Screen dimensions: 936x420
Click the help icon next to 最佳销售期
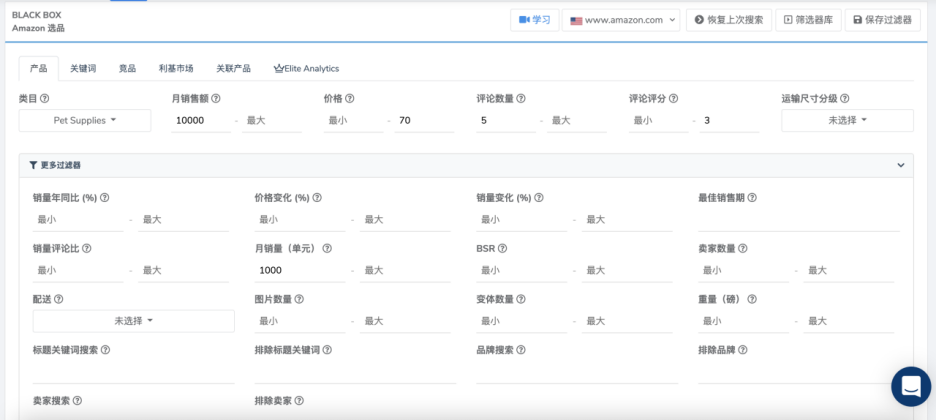[x=752, y=198]
